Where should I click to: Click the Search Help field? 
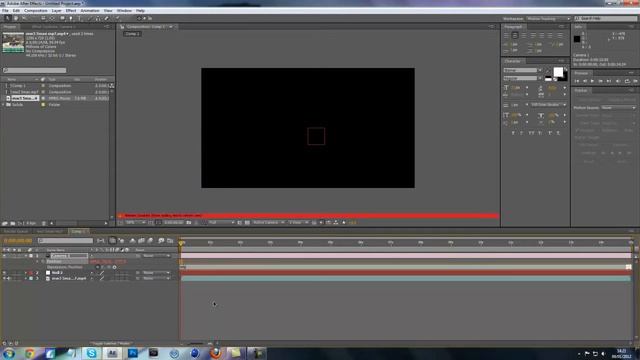[x=606, y=19]
